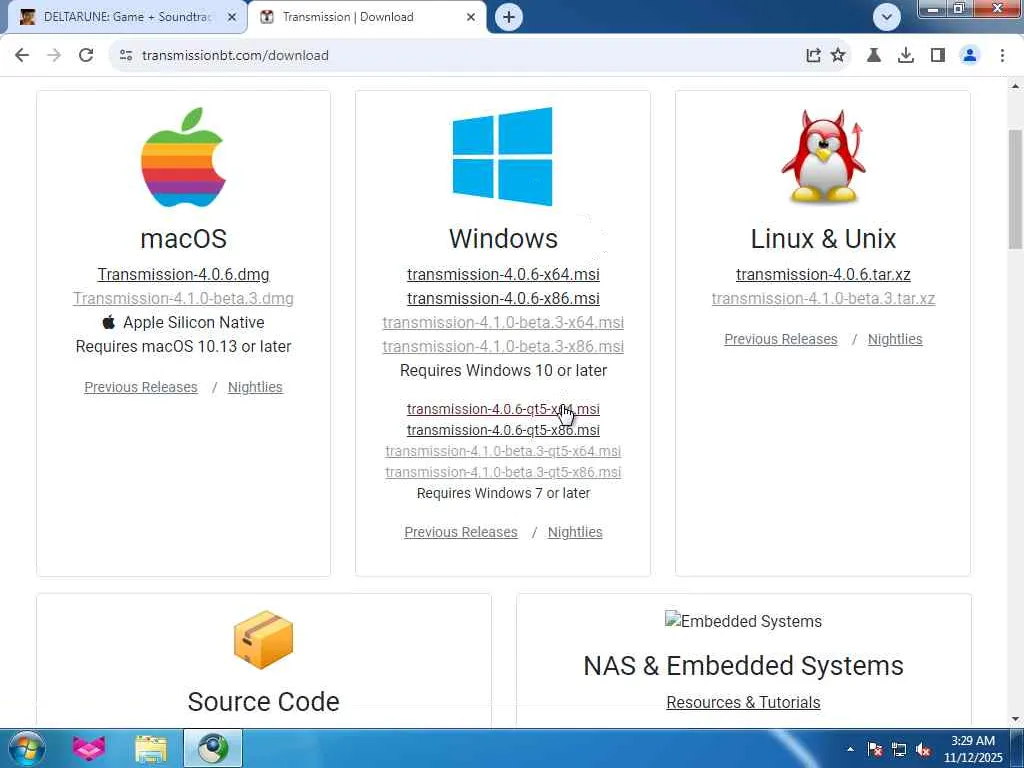Click the muted volume tray icon
Screen dimensions: 1024x768
pos(923,749)
